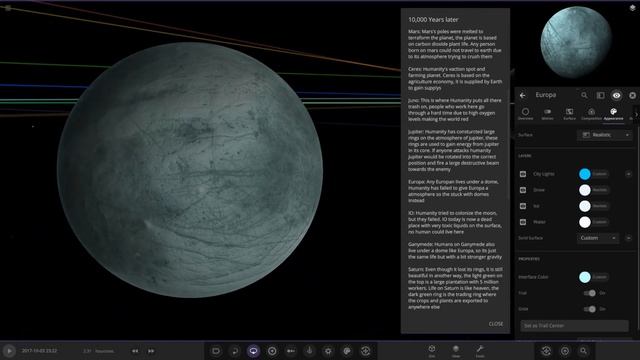Click the orbit view icon in the bottom-right bar

pyautogui.click(x=546, y=351)
